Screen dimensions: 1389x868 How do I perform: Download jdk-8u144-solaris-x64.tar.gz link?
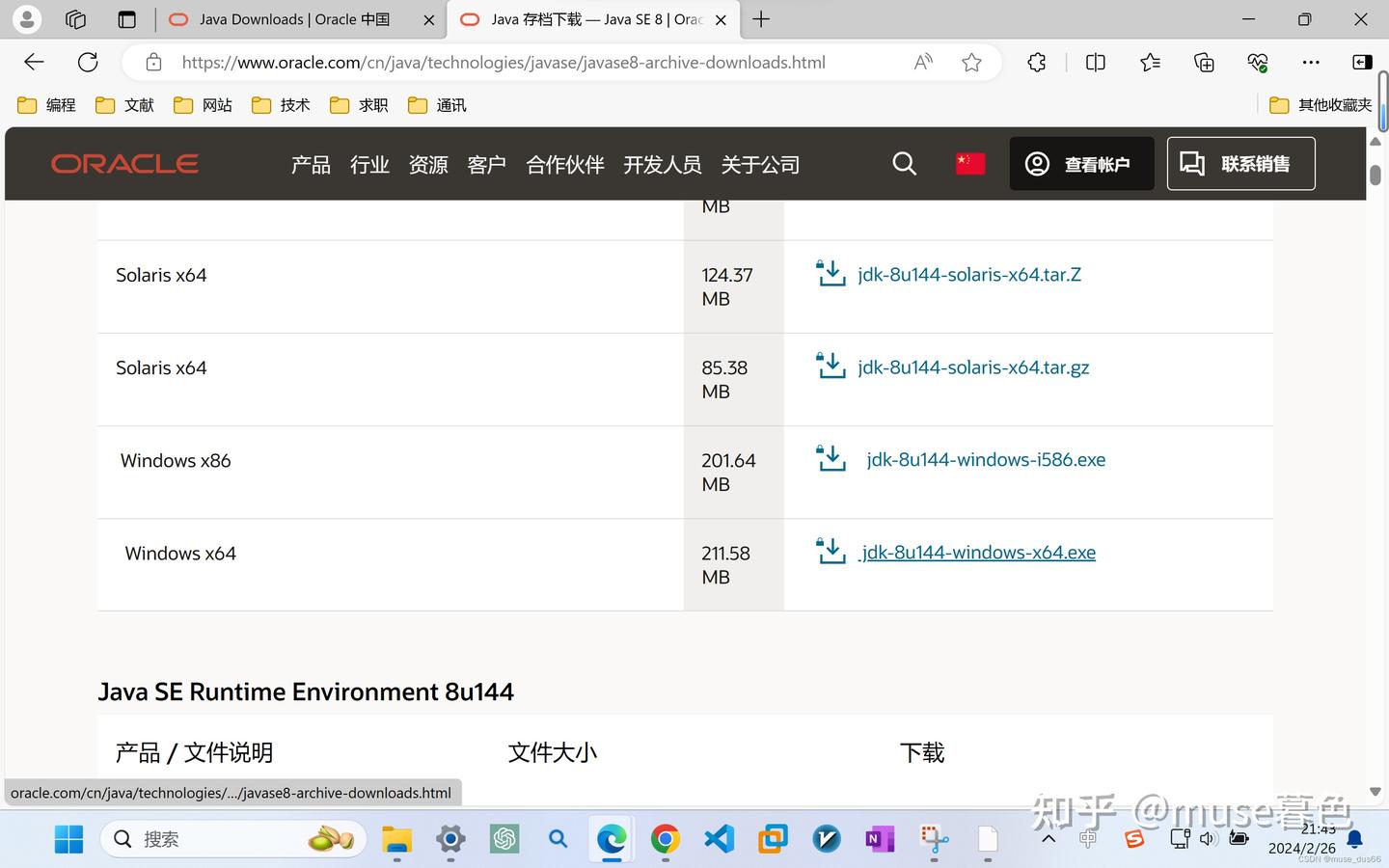point(973,366)
